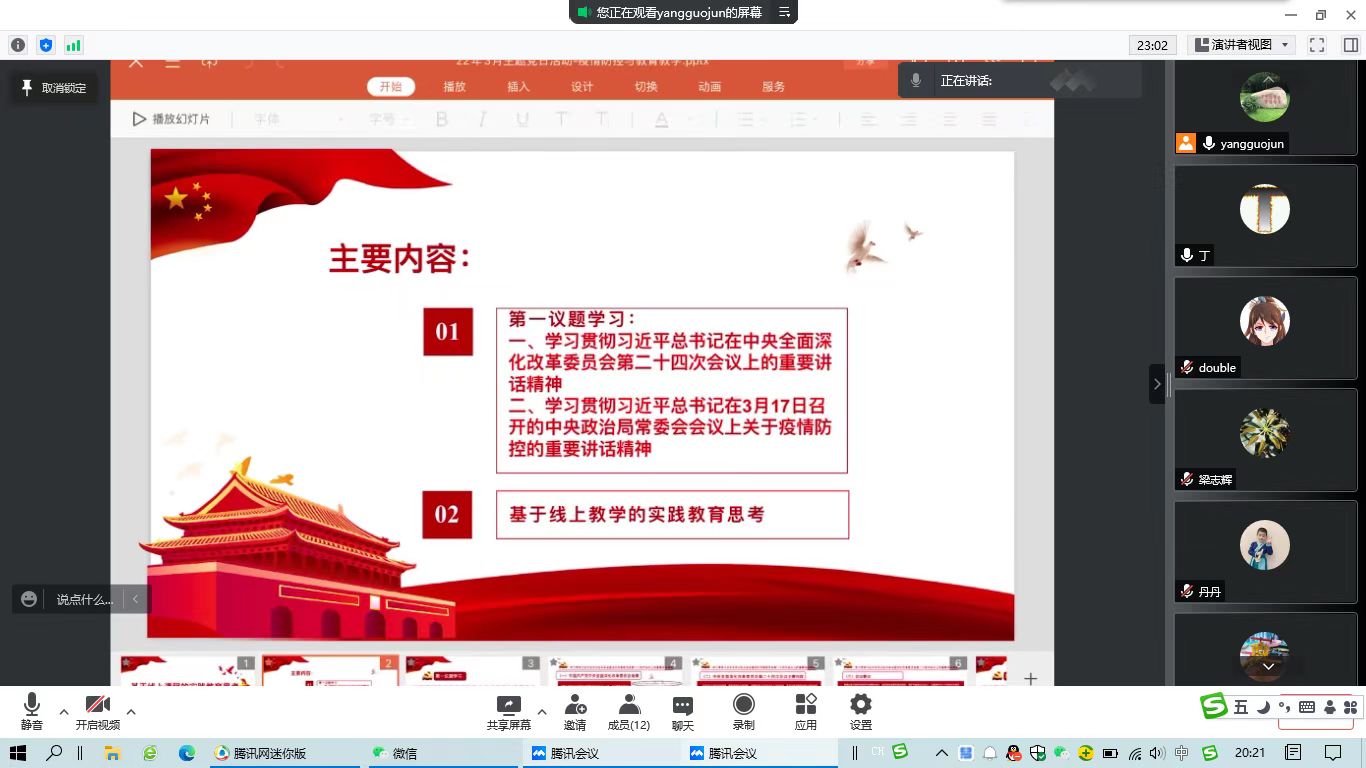Viewport: 1366px width, 768px height.
Task: Enter fullscreen mode with the fullscreen icon
Action: pyautogui.click(x=1317, y=45)
